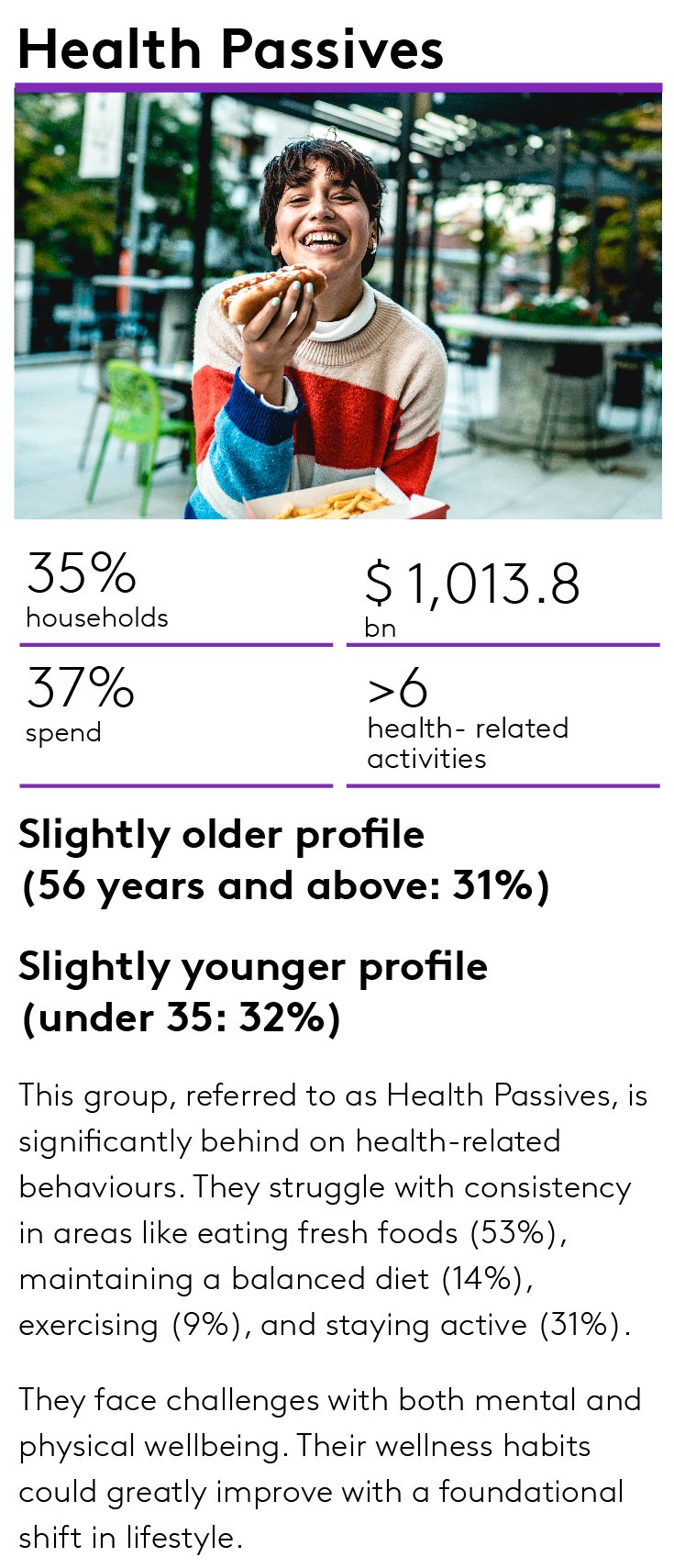Click the 'households' label

pos(97,617)
